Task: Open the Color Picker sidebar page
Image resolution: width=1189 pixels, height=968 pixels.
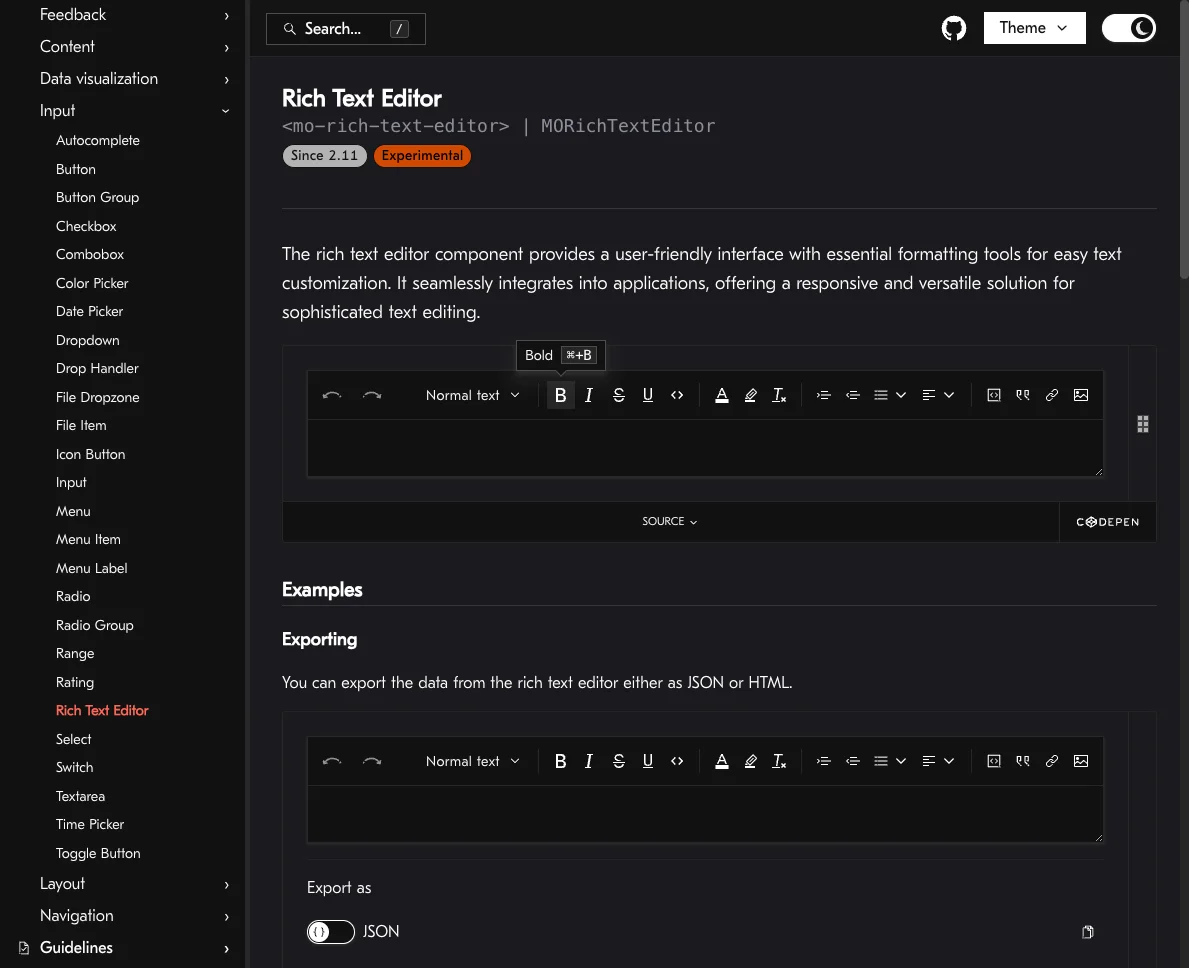Action: pyautogui.click(x=92, y=283)
